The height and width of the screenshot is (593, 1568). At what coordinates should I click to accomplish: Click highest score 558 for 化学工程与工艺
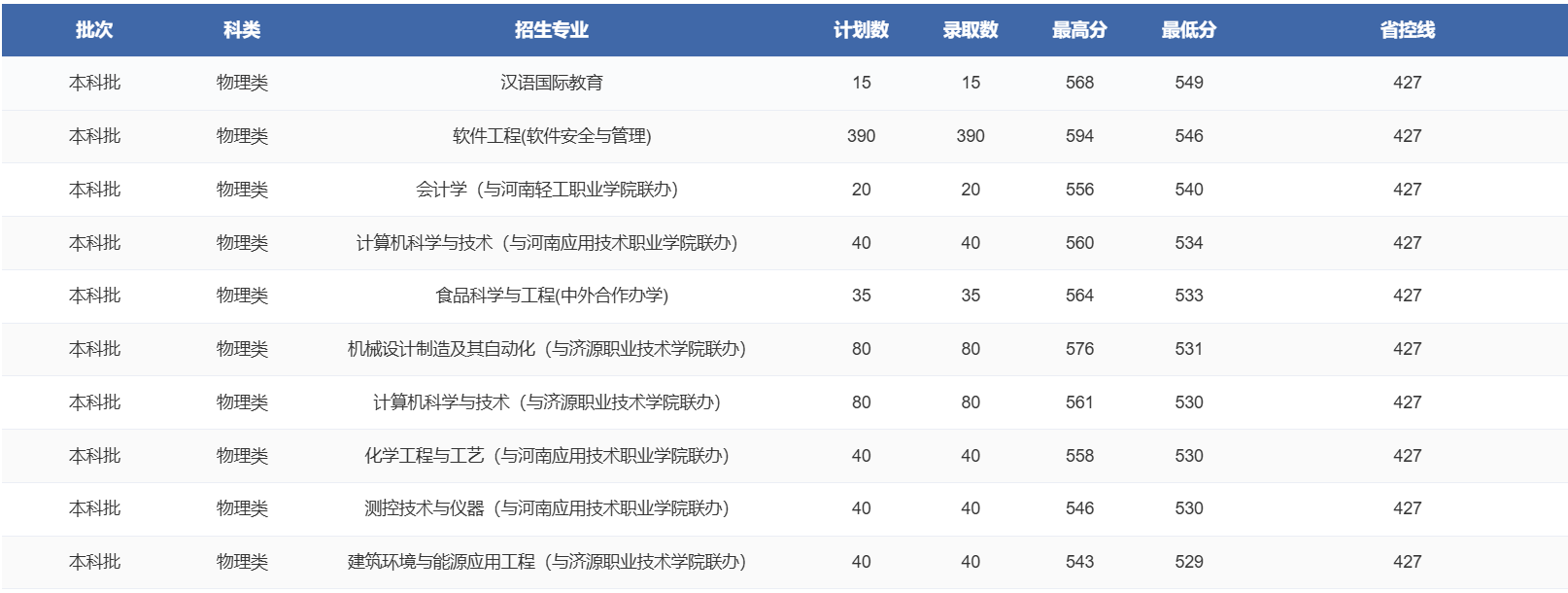pyautogui.click(x=1079, y=456)
